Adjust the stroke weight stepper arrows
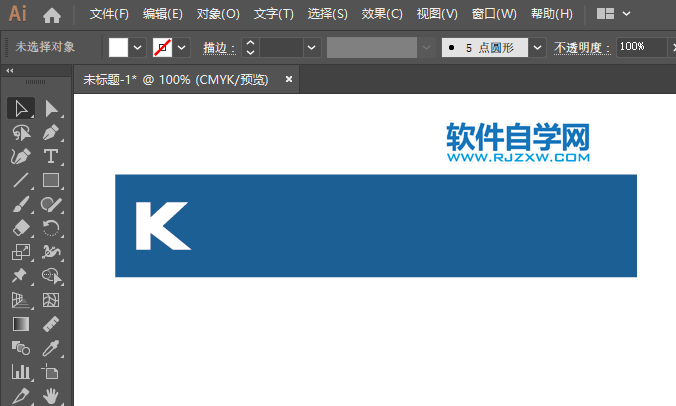The height and width of the screenshot is (406, 676). 250,47
